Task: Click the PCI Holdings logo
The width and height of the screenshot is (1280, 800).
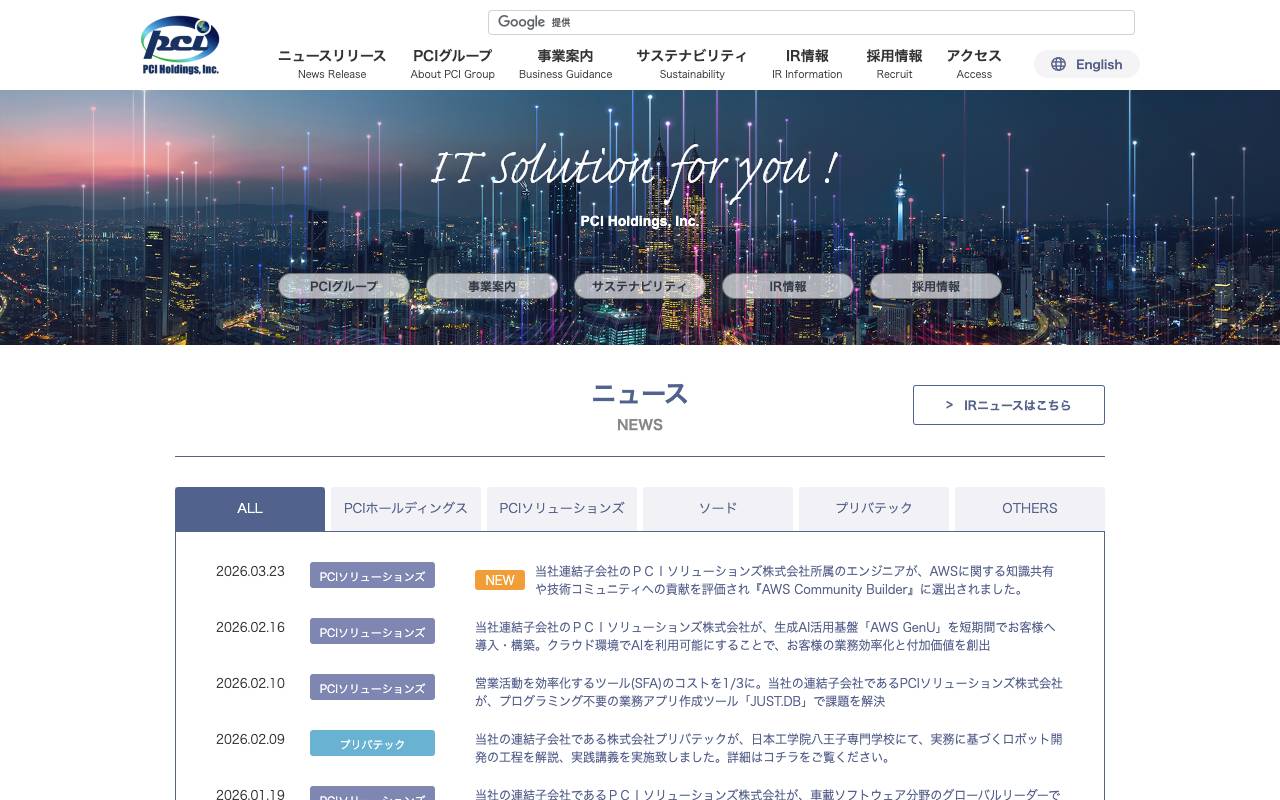Action: click(180, 44)
